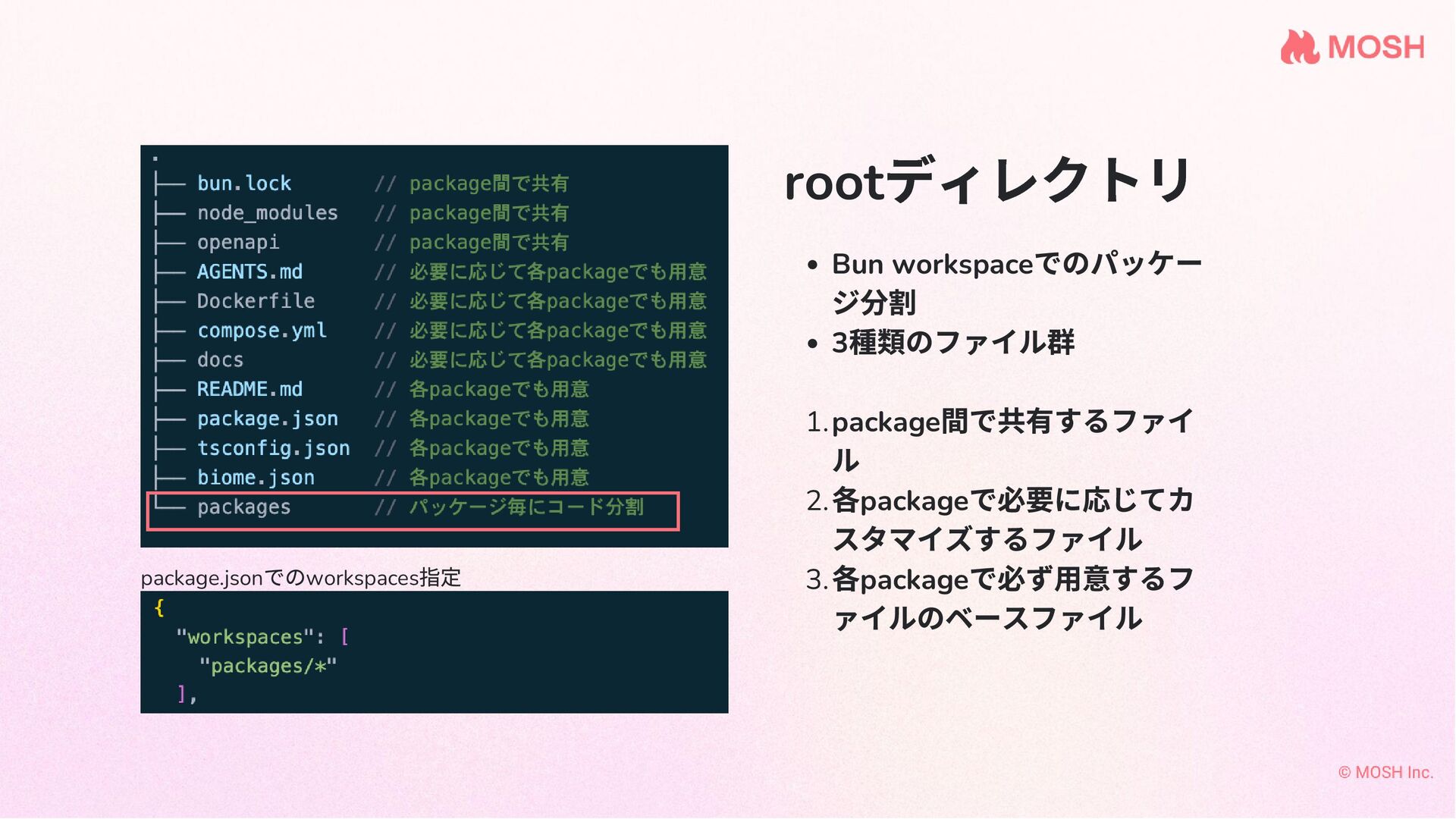Select bun.lock in the directory tree
The width and height of the screenshot is (1456, 819).
(x=243, y=184)
